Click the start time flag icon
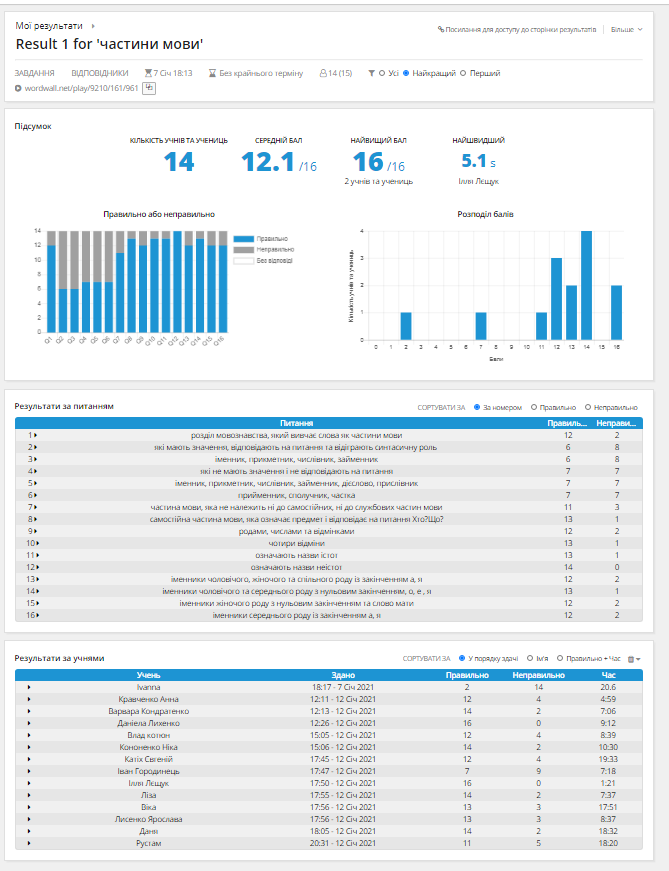 pos(148,73)
